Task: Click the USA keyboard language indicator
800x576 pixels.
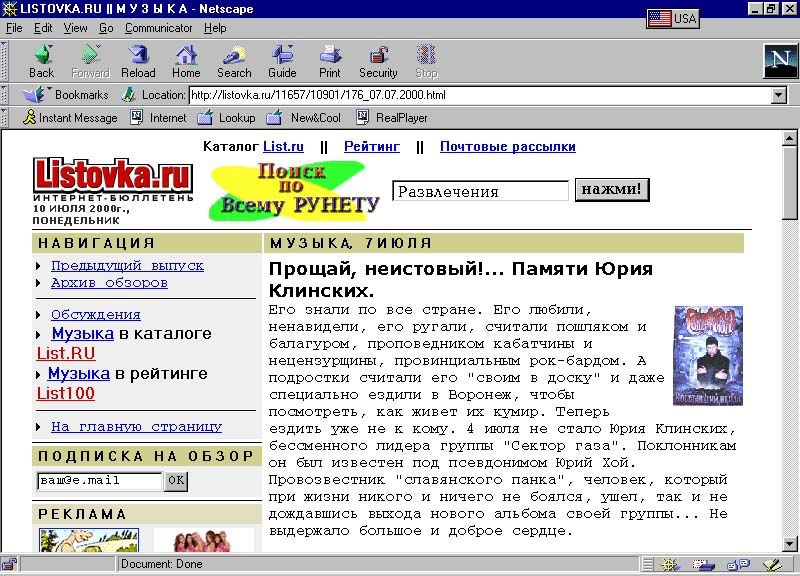Action: coord(672,18)
